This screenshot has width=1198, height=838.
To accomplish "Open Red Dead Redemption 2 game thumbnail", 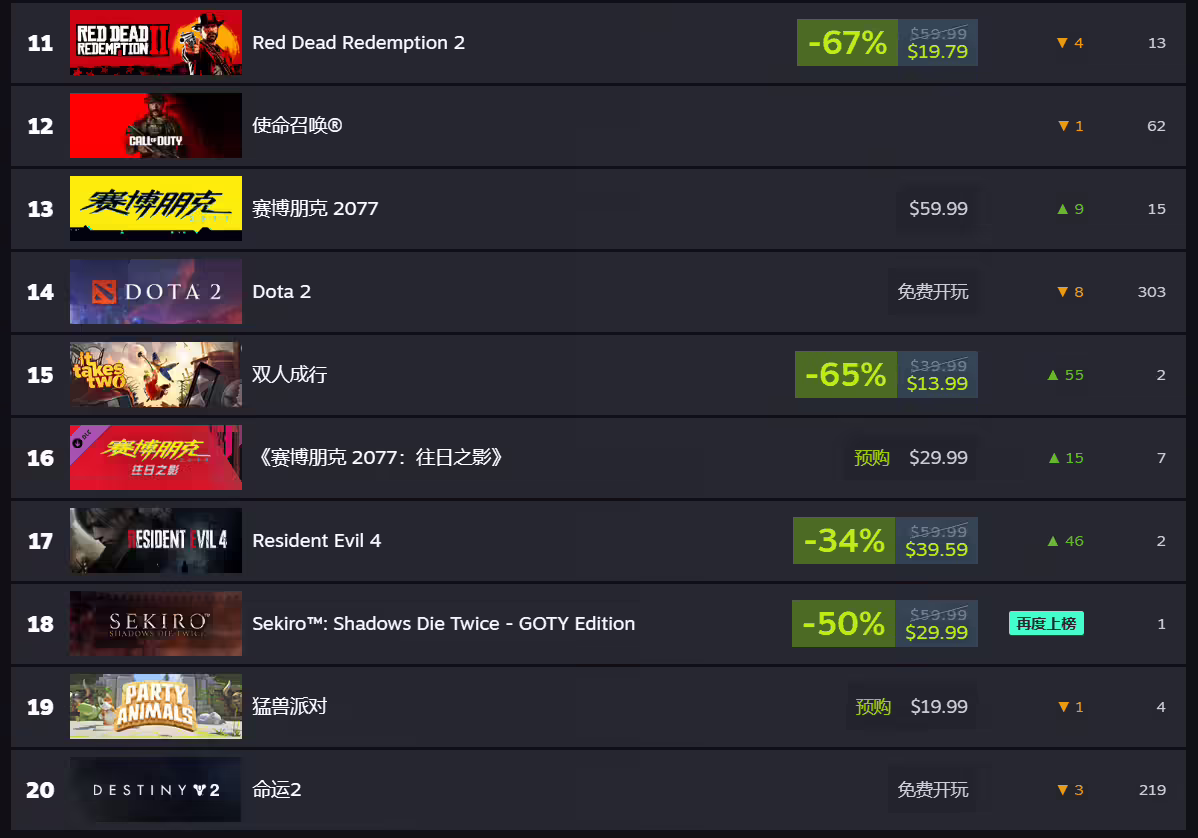I will pos(155,43).
